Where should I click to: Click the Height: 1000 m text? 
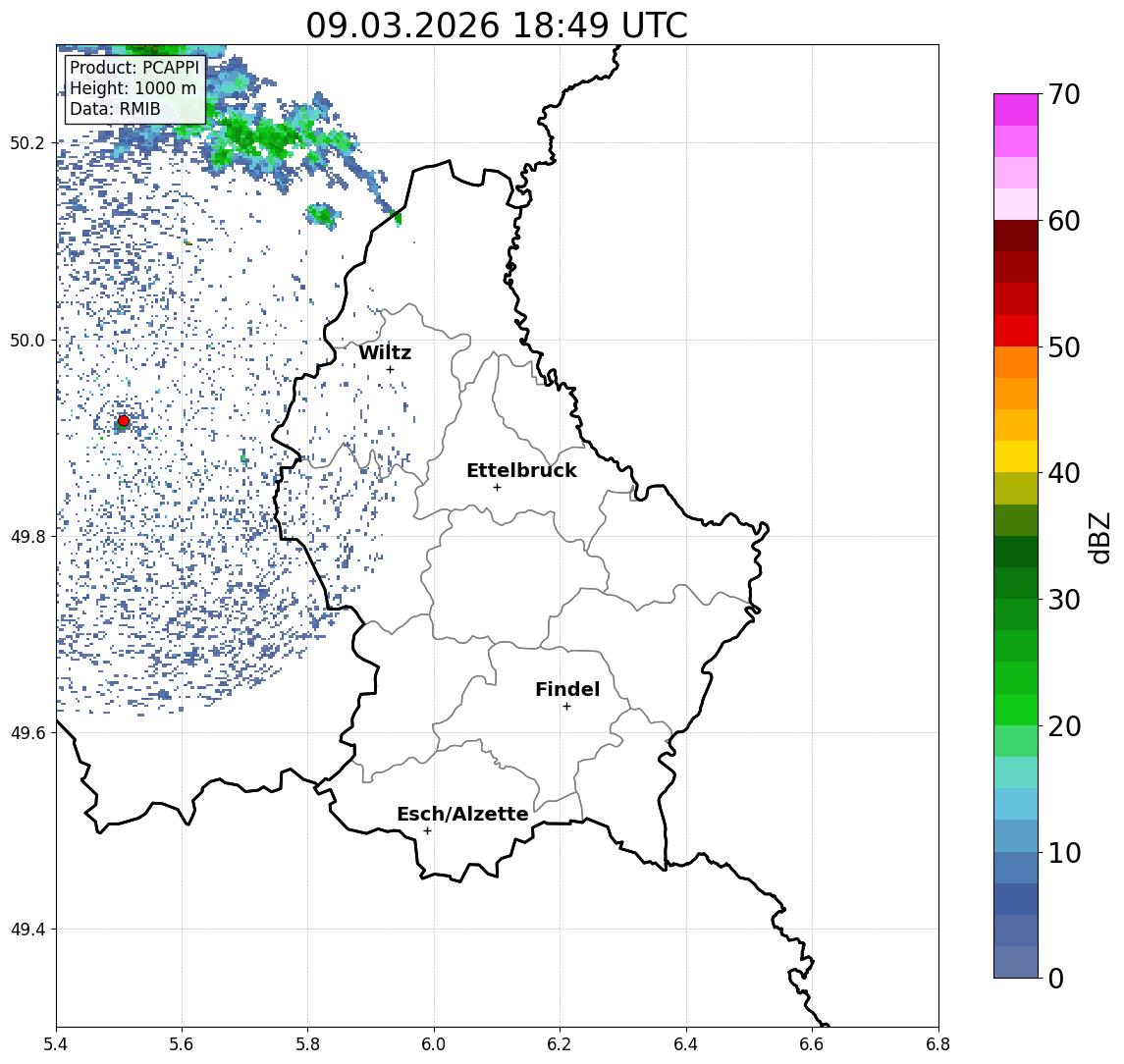click(x=133, y=88)
